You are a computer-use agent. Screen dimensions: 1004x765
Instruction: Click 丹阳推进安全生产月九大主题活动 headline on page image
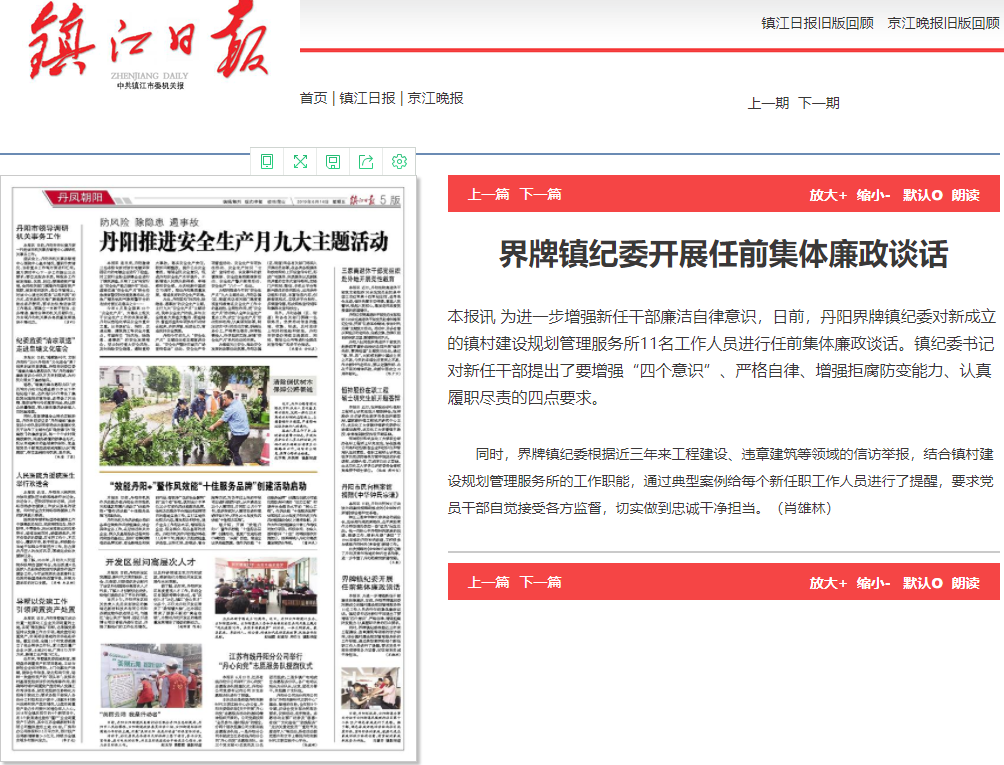tap(242, 241)
